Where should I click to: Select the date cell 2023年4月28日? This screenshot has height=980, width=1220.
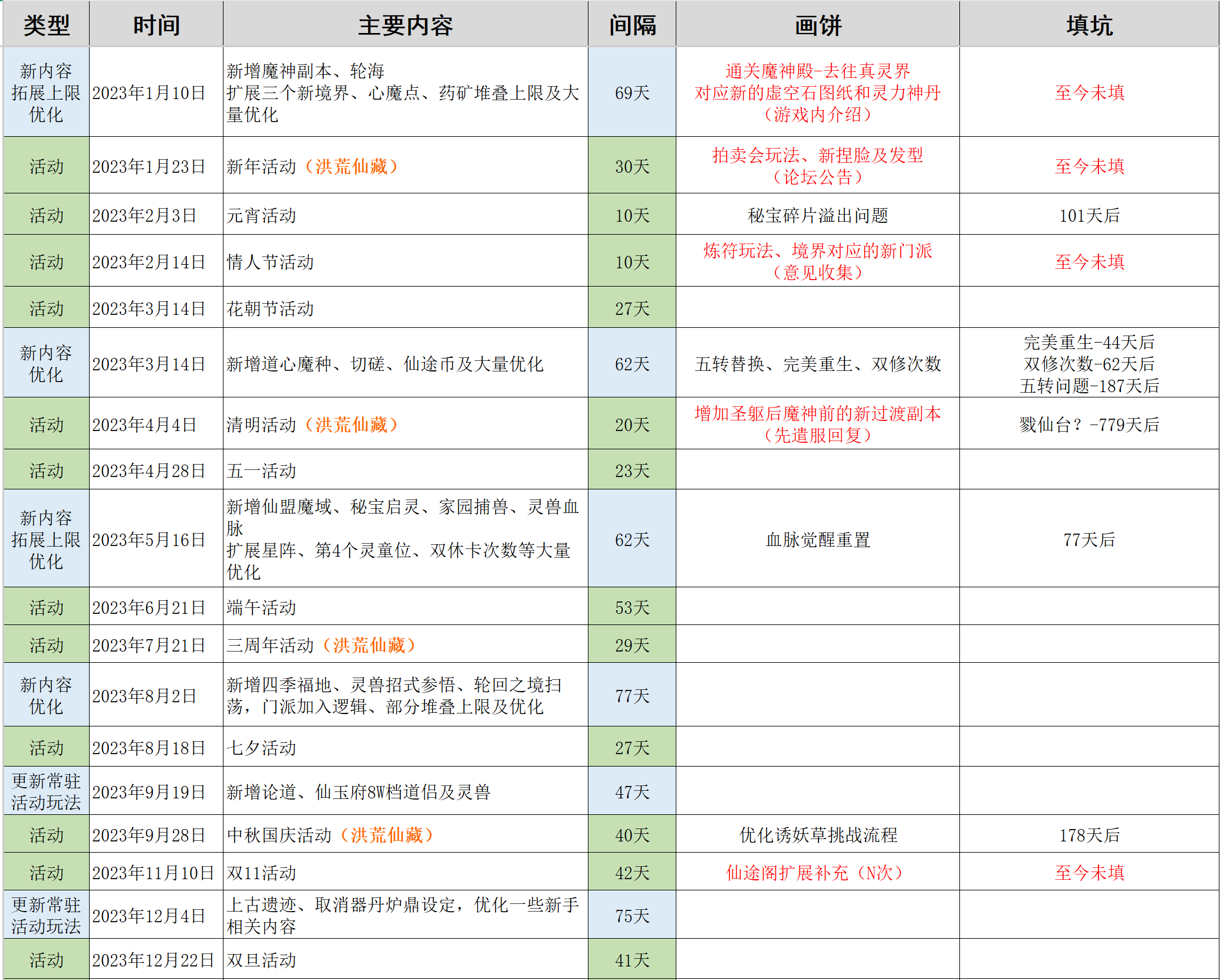pyautogui.click(x=156, y=470)
